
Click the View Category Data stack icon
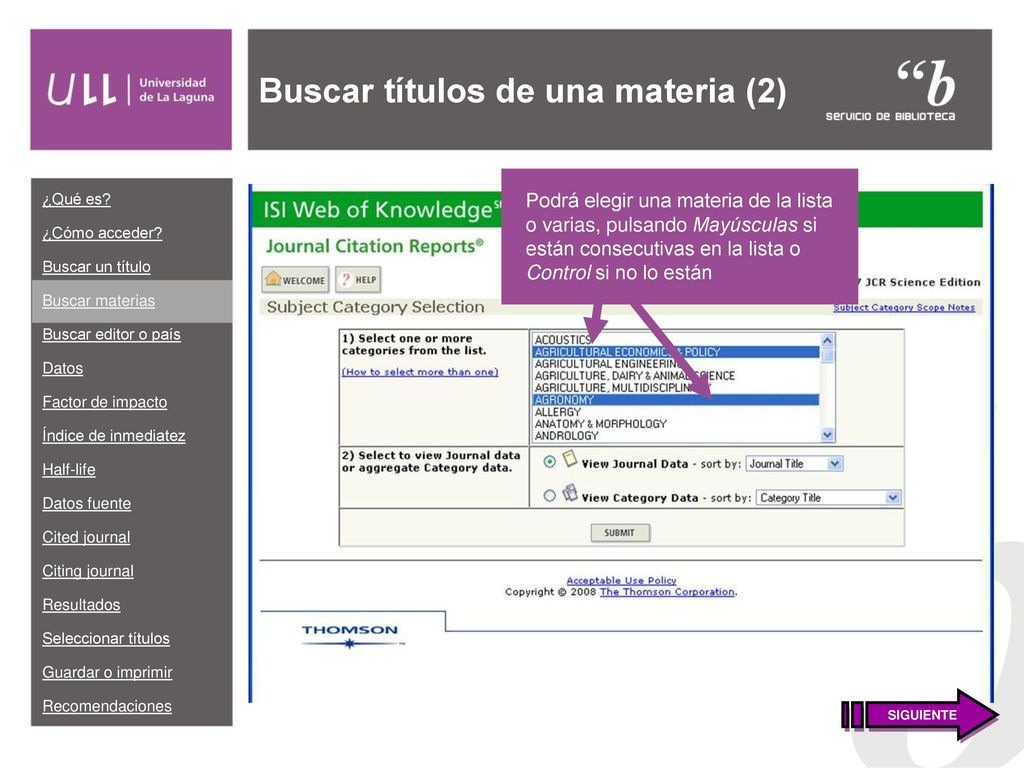pos(570,492)
